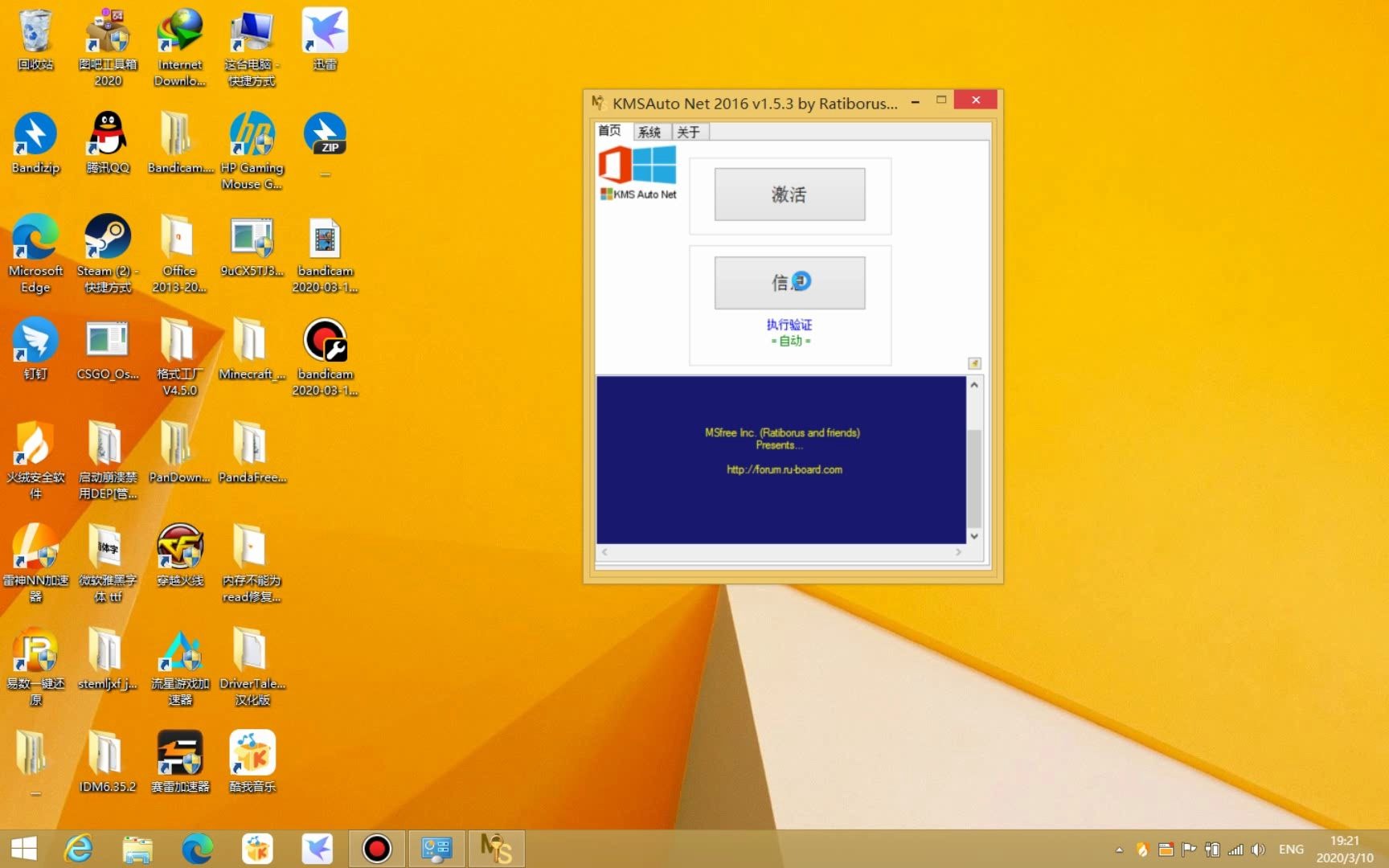Select the 赛雷加速器 desktop icon

180,762
